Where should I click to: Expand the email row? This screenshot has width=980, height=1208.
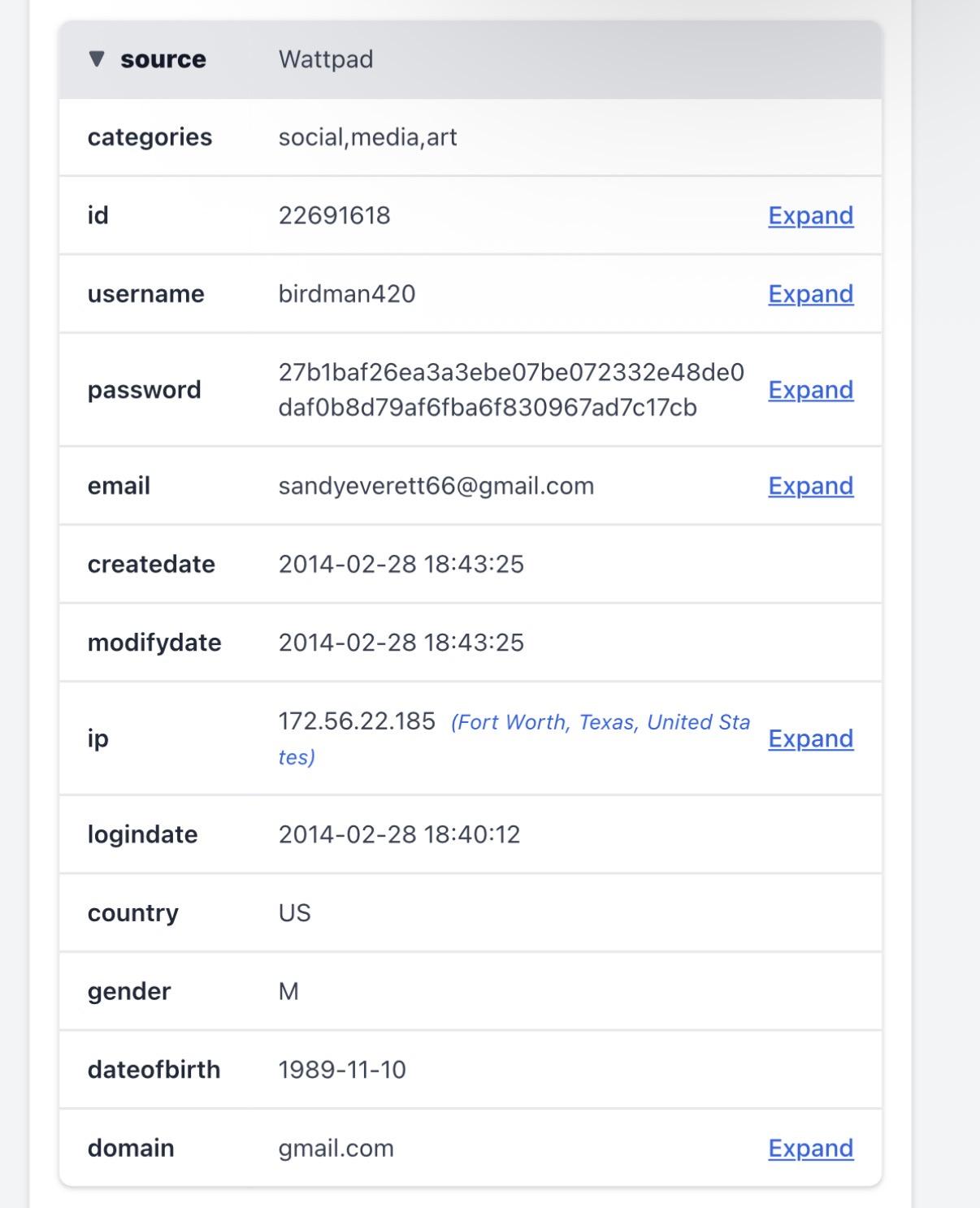810,486
